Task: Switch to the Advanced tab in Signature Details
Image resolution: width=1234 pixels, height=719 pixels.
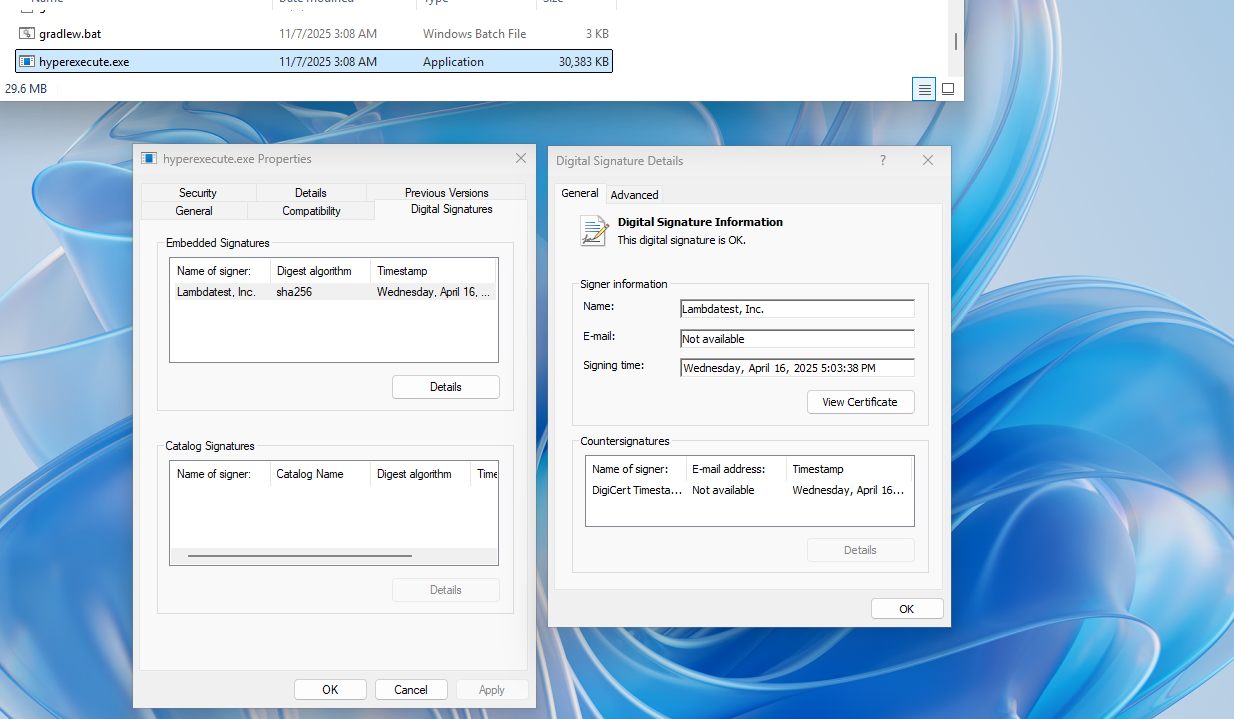Action: (x=634, y=195)
